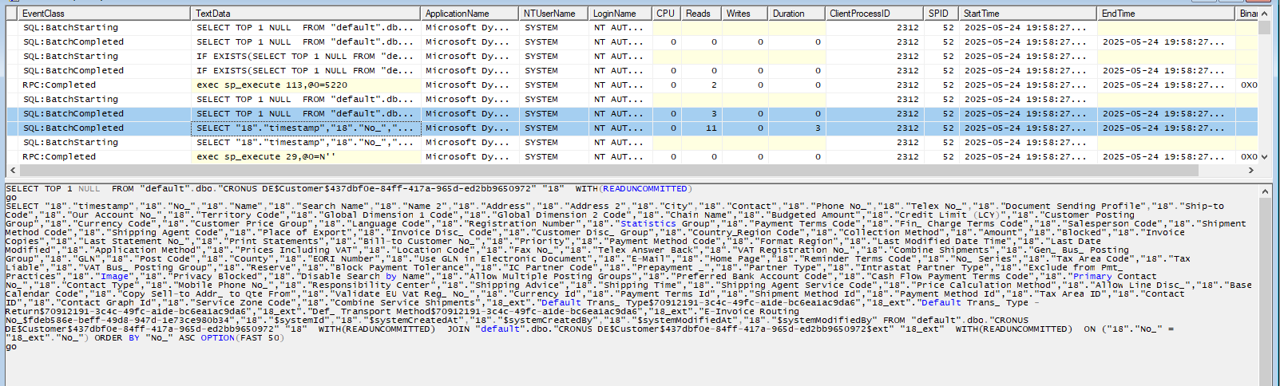1280x386 pixels.
Task: Click the Reads value 2 cell
Action: (703, 85)
